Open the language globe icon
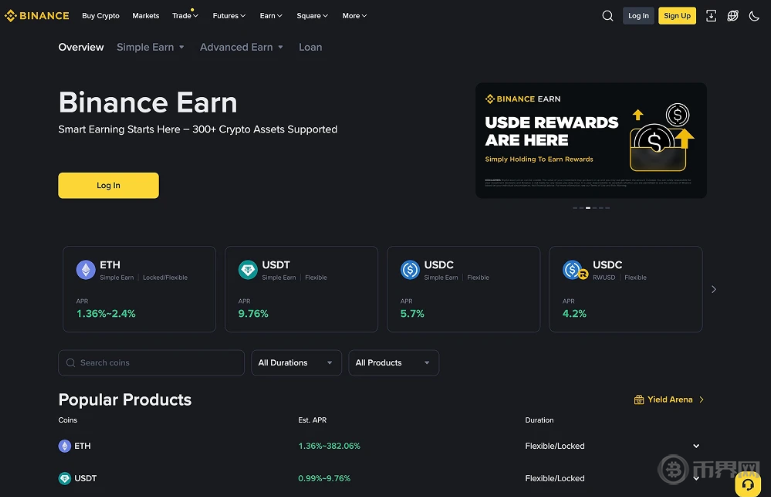 tap(733, 16)
